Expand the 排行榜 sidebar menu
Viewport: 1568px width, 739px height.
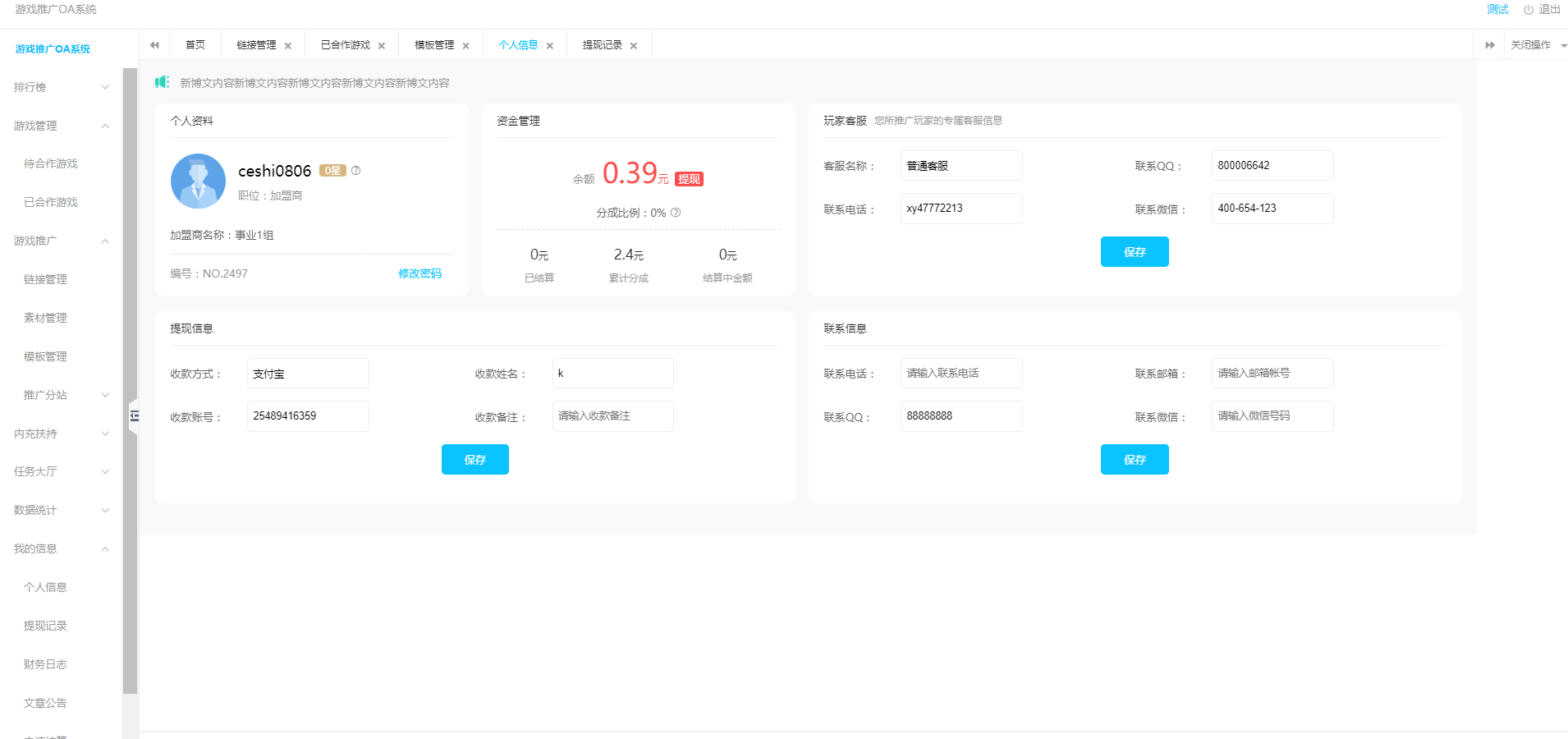click(59, 87)
